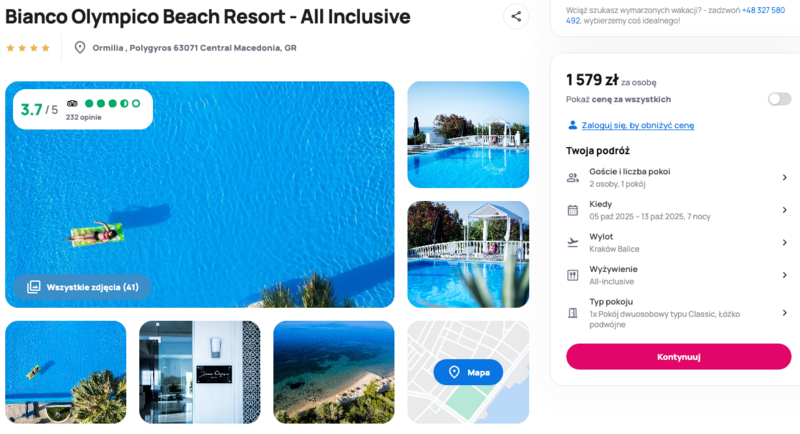Click the room door icon beside Typ pokoju
Viewport: 800px width, 434px height.
click(572, 313)
